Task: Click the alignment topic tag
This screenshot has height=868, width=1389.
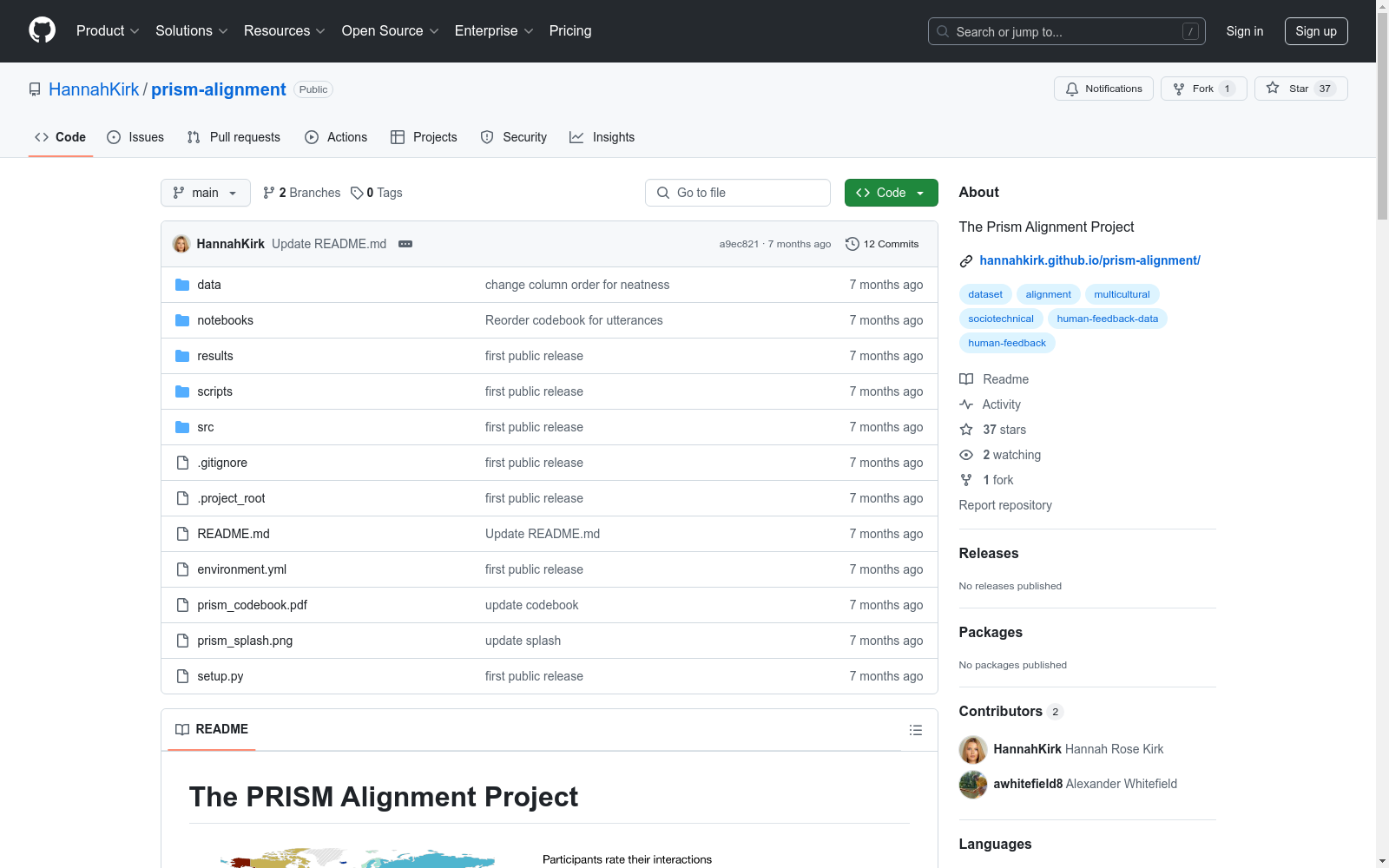Action: pos(1048,294)
